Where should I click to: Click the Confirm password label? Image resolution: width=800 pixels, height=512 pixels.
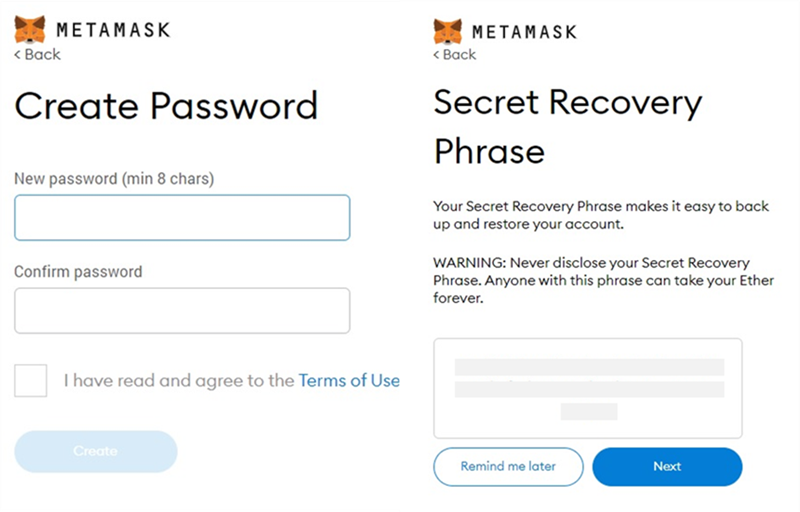pos(78,272)
